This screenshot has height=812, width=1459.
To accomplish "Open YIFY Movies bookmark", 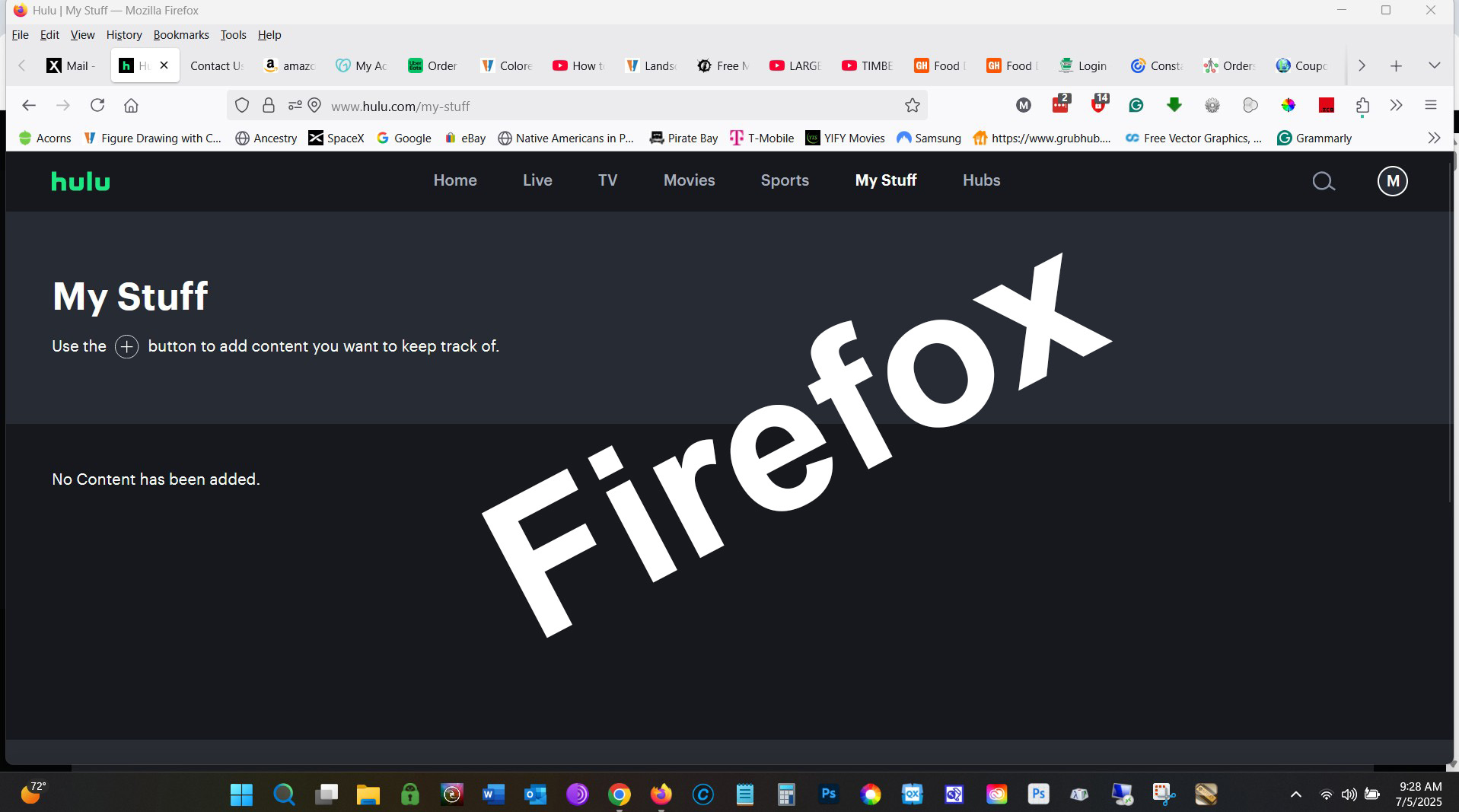I will [x=846, y=138].
